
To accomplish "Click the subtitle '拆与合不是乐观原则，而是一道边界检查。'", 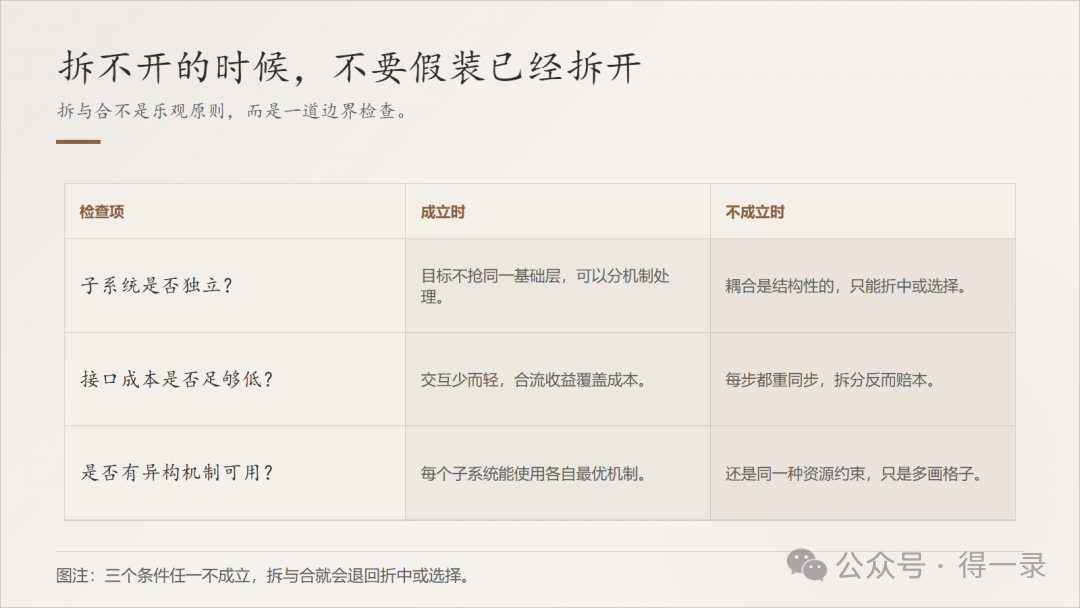I will pos(233,111).
